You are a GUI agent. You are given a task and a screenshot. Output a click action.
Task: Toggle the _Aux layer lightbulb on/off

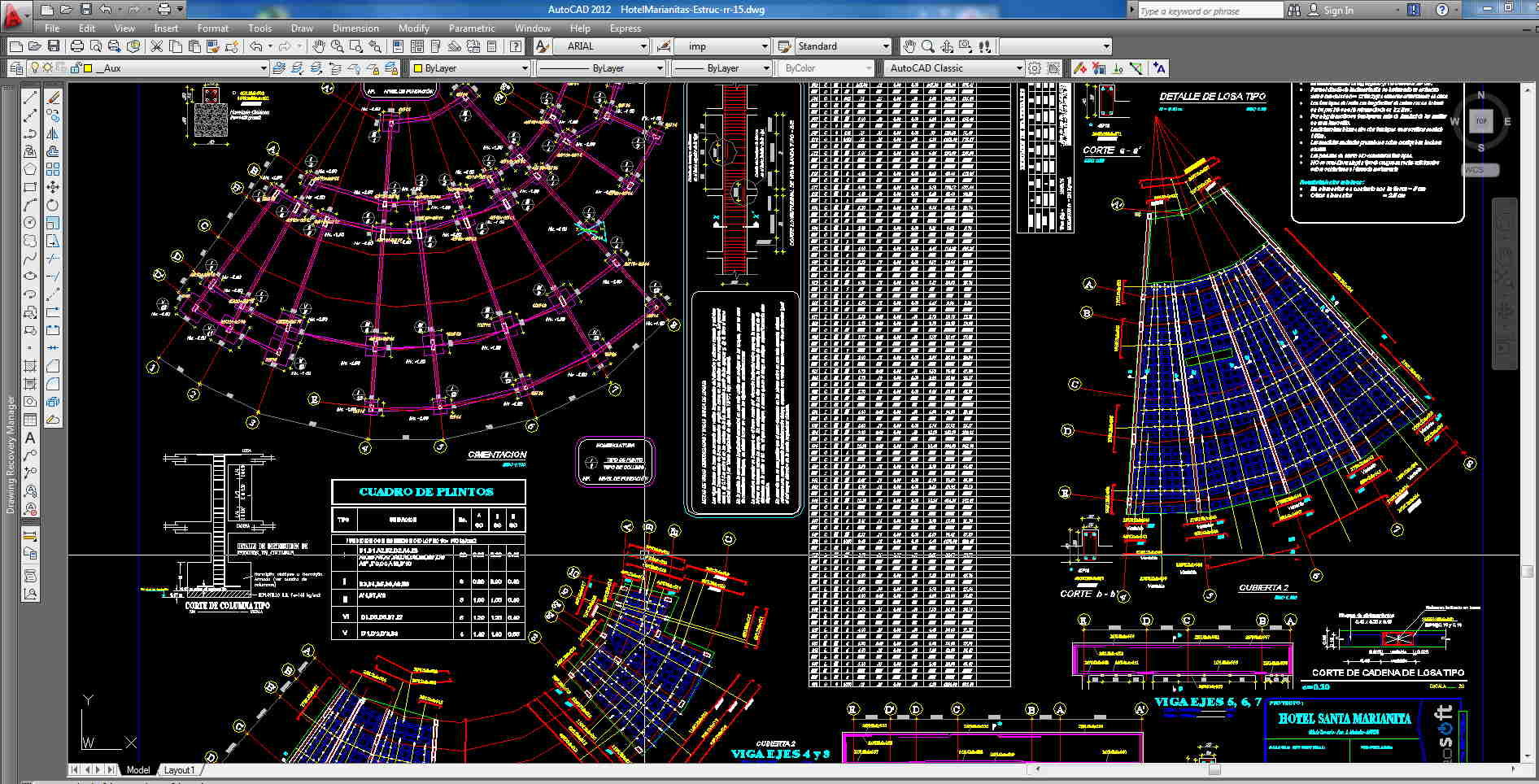click(35, 68)
